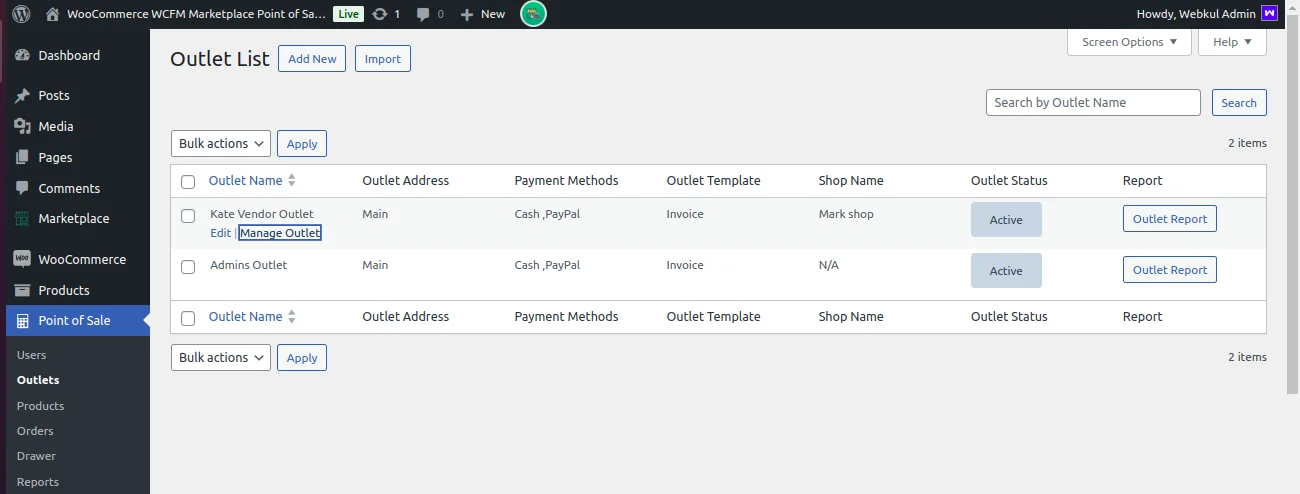Click the Live status badge

pyautogui.click(x=348, y=14)
